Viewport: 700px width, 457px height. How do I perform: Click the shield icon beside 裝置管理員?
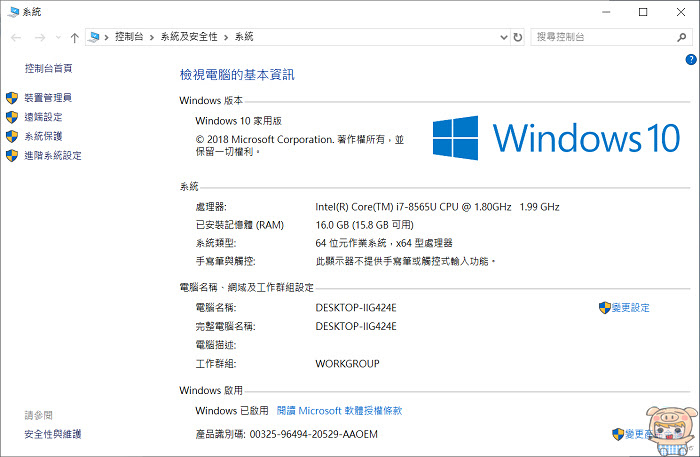pyautogui.click(x=12, y=98)
